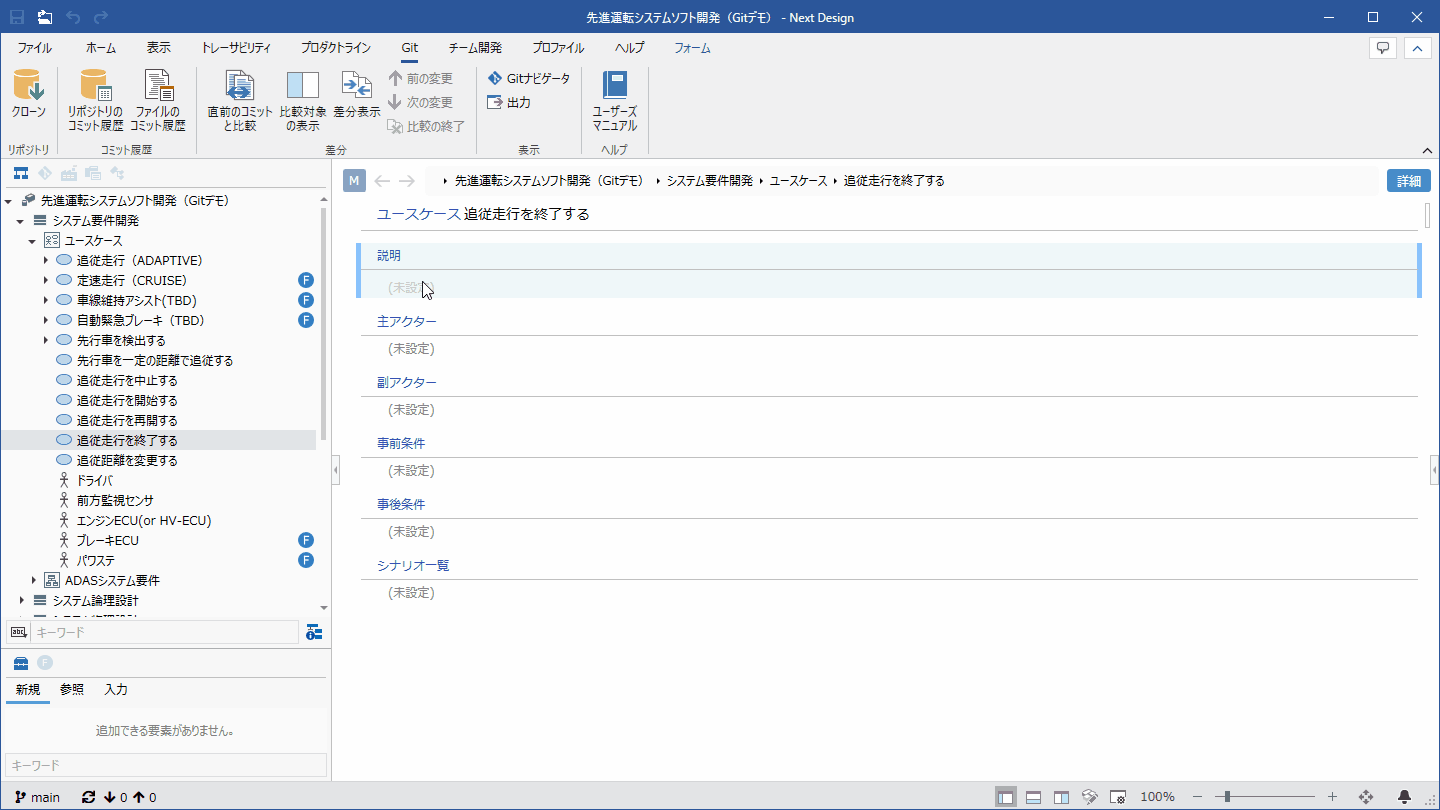Image resolution: width=1440 pixels, height=810 pixels.
Task: Click the 詳細 button
Action: (x=1409, y=181)
